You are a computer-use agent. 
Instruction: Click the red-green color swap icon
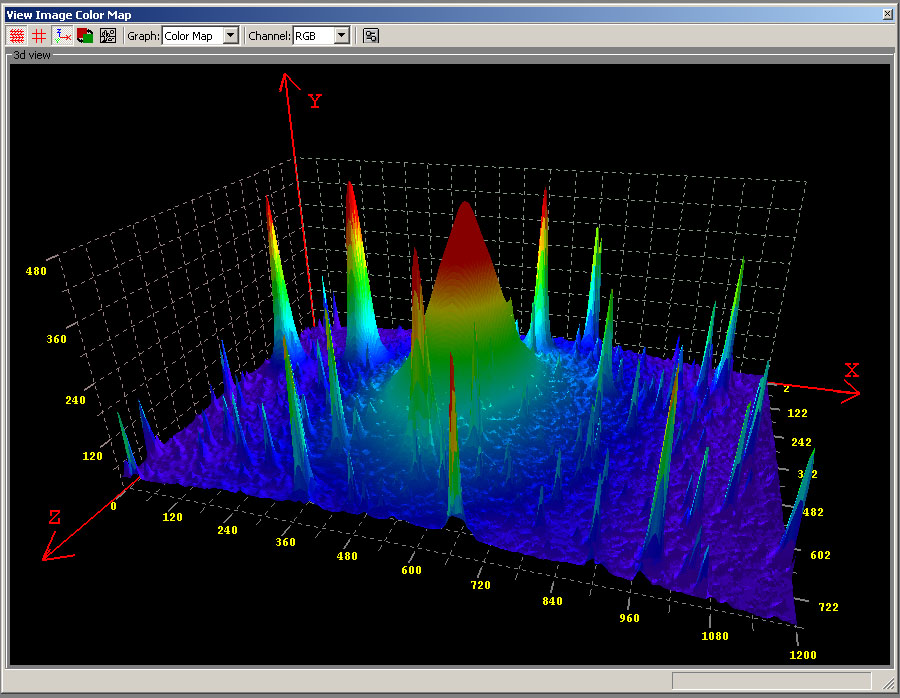tap(85, 36)
